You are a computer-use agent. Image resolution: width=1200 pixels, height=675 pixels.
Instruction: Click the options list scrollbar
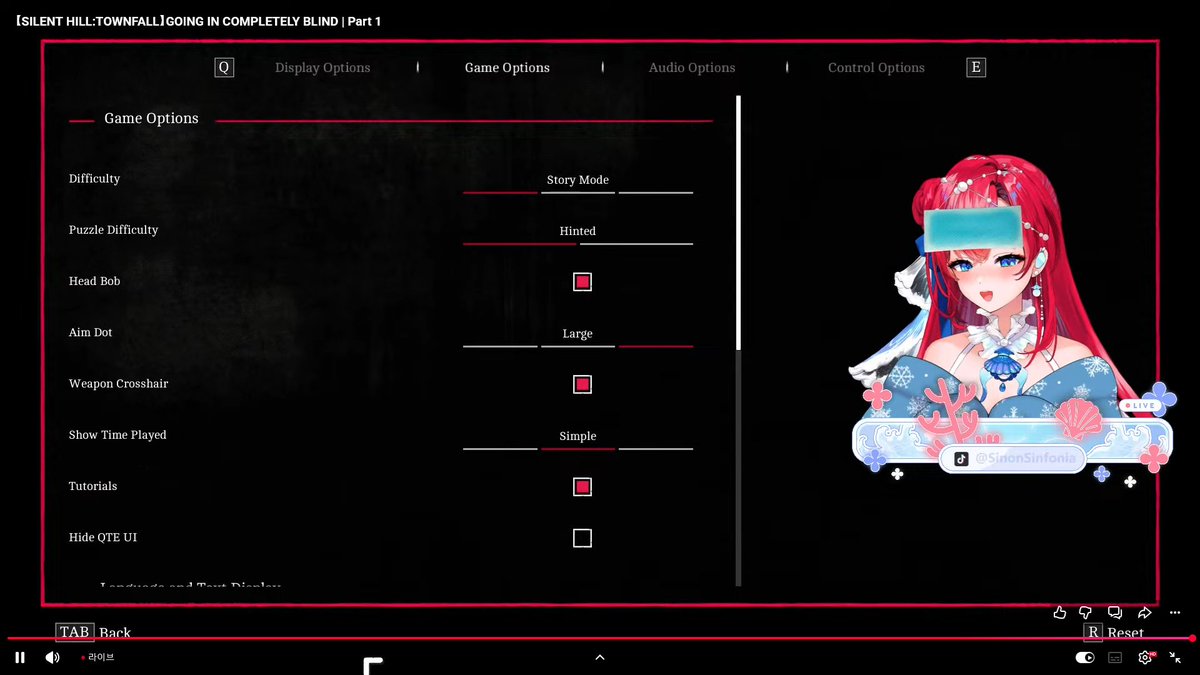[x=738, y=340]
